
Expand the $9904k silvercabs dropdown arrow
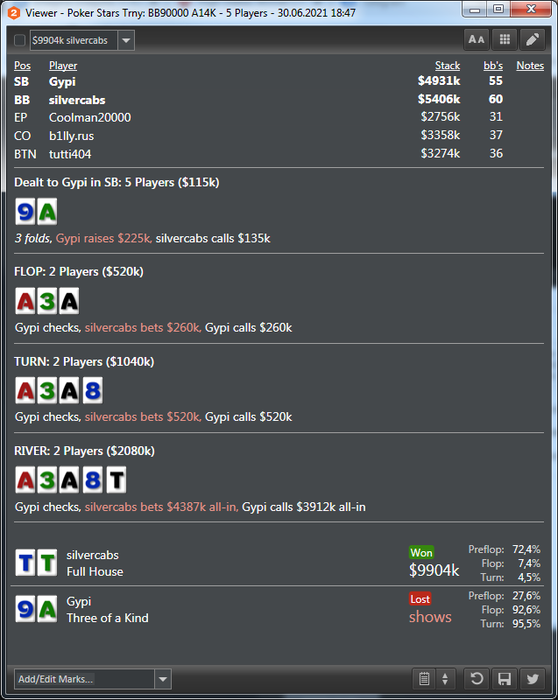[x=126, y=41]
